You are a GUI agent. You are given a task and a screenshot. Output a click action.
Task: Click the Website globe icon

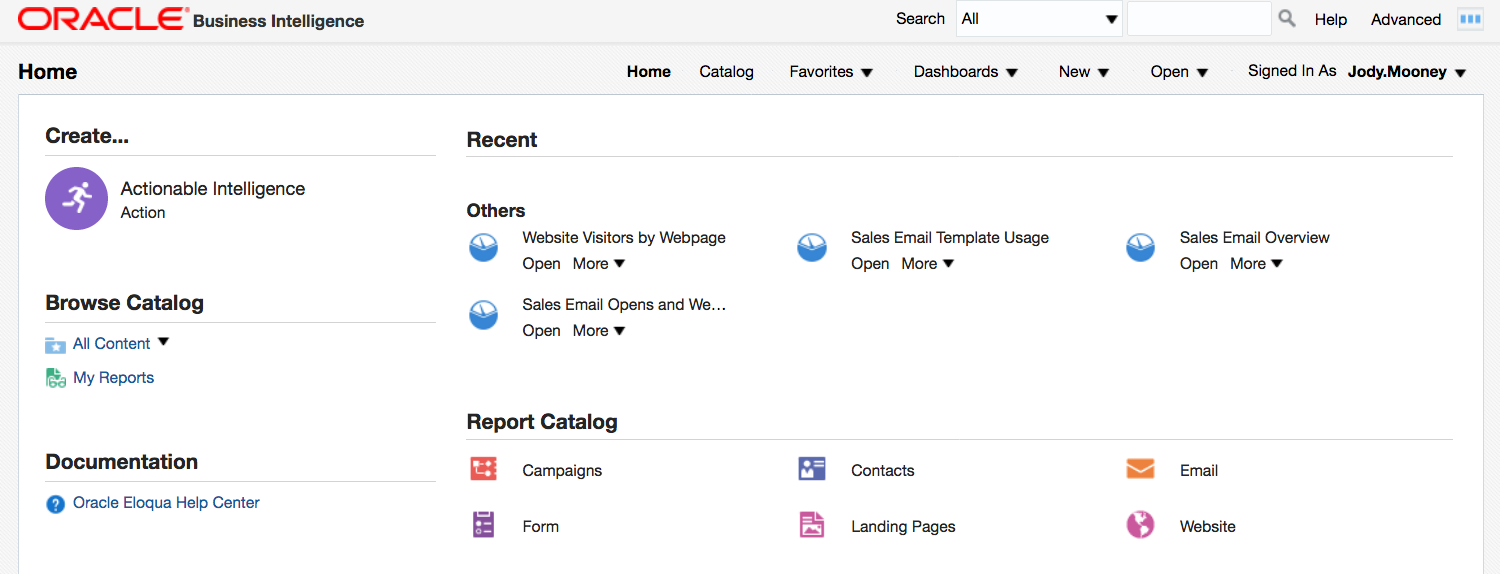[x=1140, y=525]
